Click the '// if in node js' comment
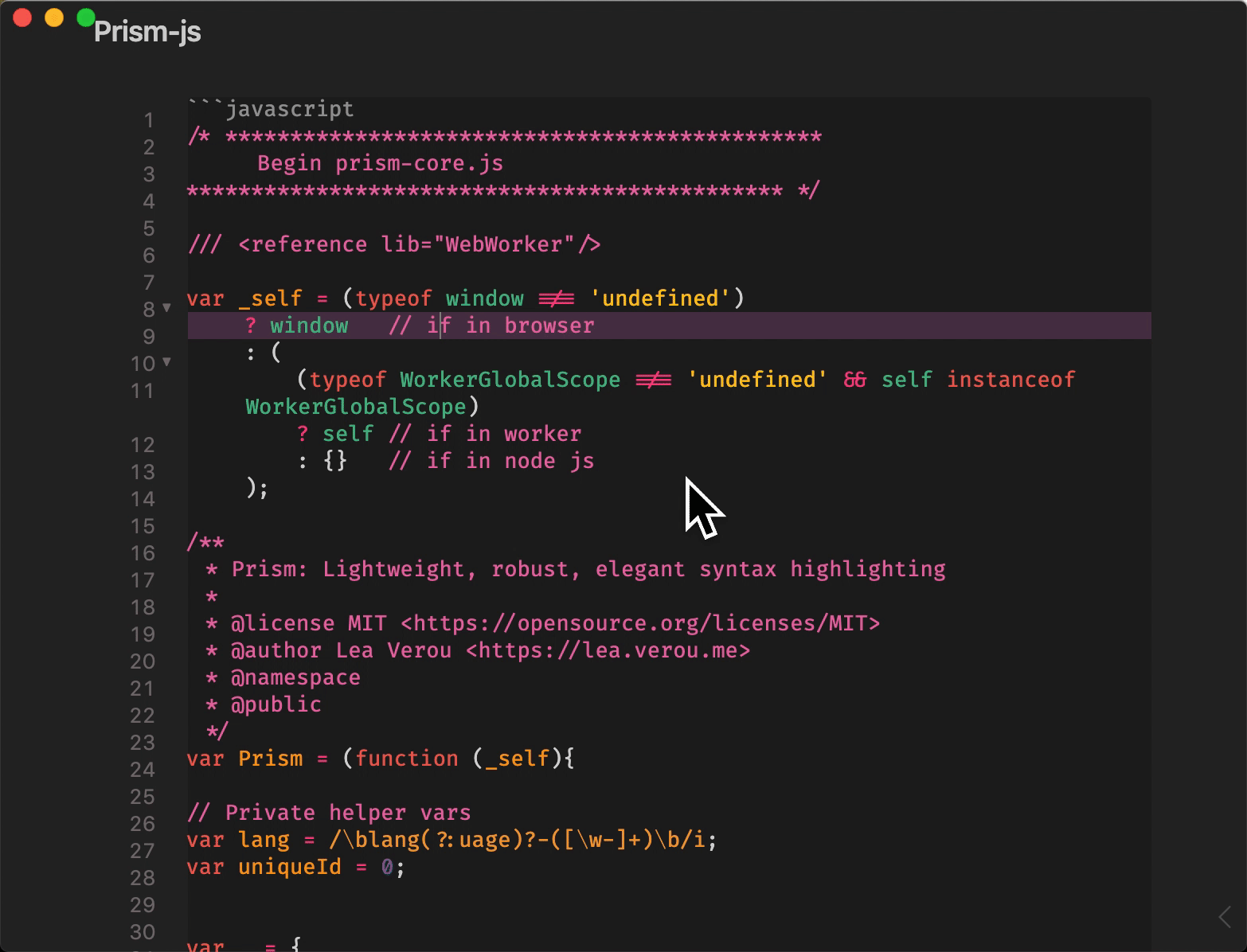 491,461
